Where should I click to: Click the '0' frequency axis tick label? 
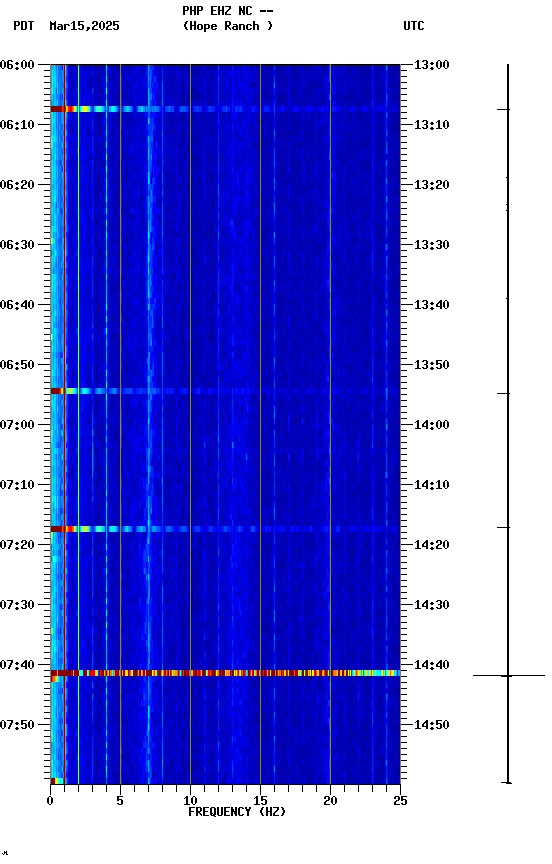pyautogui.click(x=51, y=802)
